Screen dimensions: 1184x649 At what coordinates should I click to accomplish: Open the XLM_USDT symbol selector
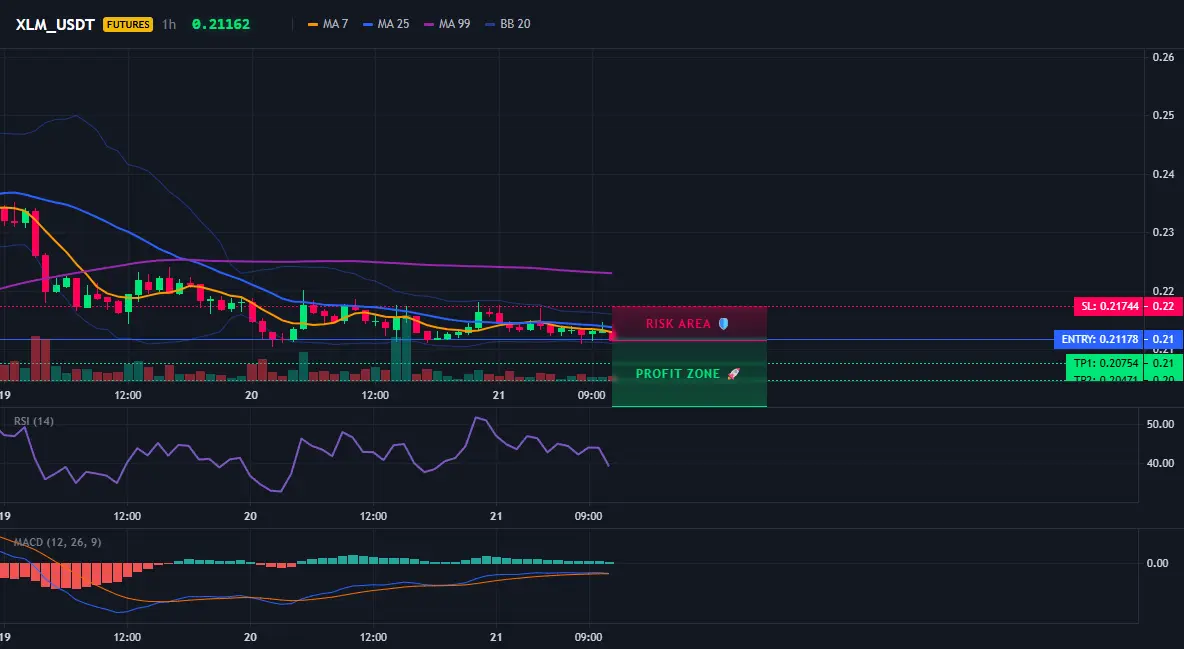(x=55, y=24)
